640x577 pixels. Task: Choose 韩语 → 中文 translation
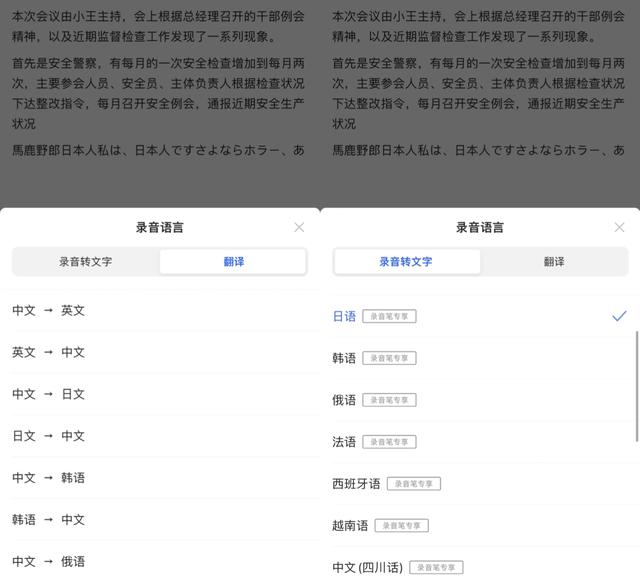(160, 519)
